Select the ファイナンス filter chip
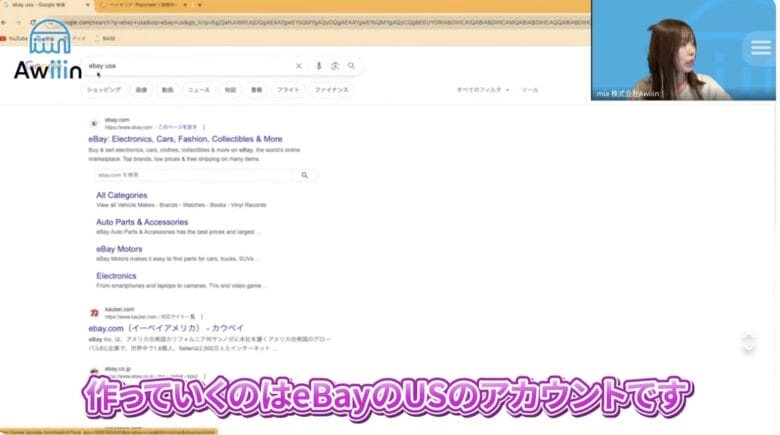Image resolution: width=780 pixels, height=435 pixels. coord(331,90)
